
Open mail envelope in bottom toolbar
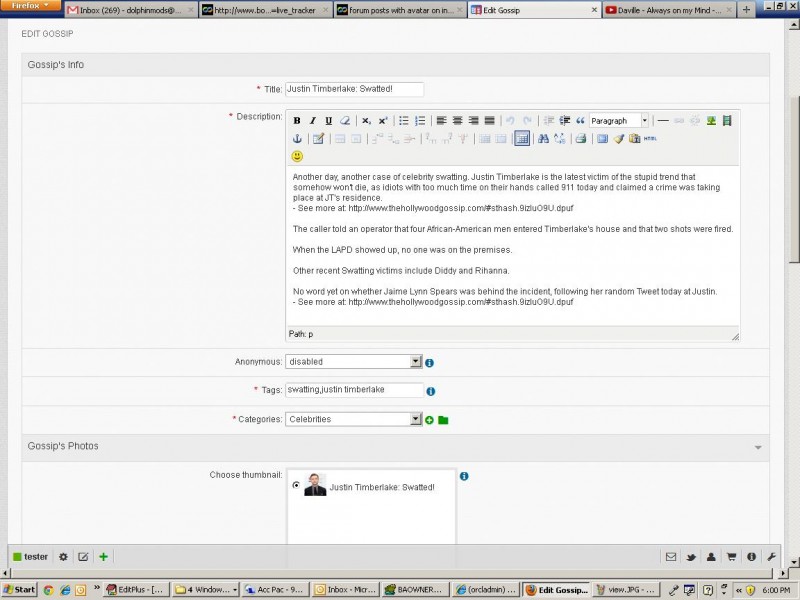pyautogui.click(x=671, y=557)
